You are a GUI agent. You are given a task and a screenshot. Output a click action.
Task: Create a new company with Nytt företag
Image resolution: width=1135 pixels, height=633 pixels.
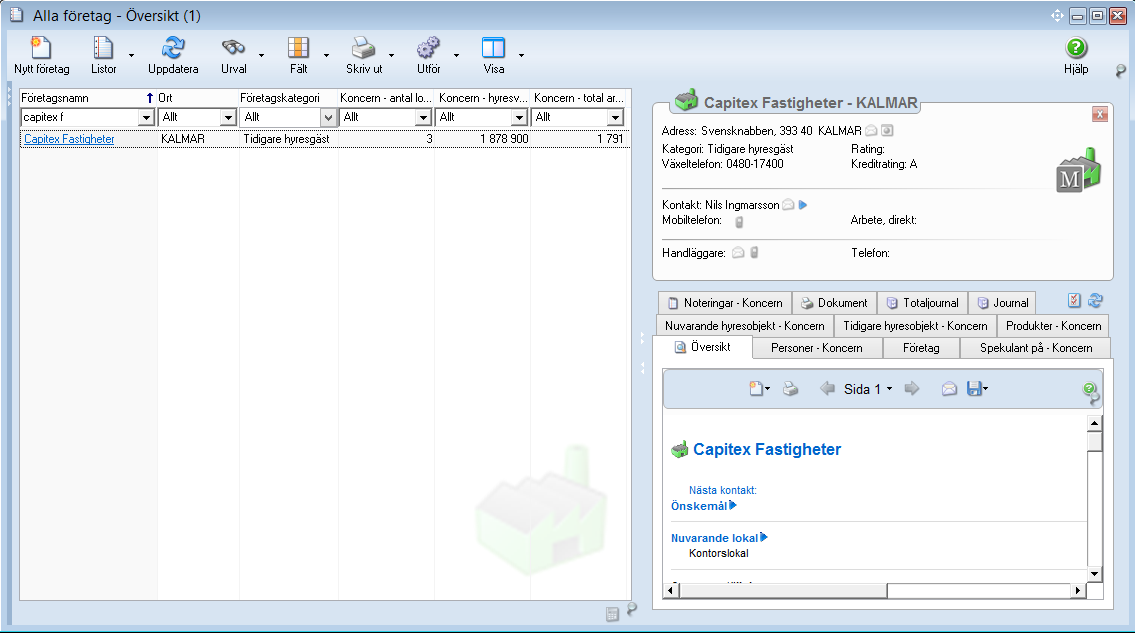click(41, 55)
